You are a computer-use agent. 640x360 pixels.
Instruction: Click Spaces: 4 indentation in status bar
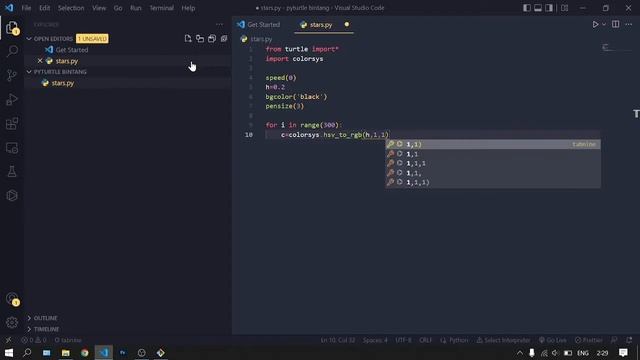[375, 340]
